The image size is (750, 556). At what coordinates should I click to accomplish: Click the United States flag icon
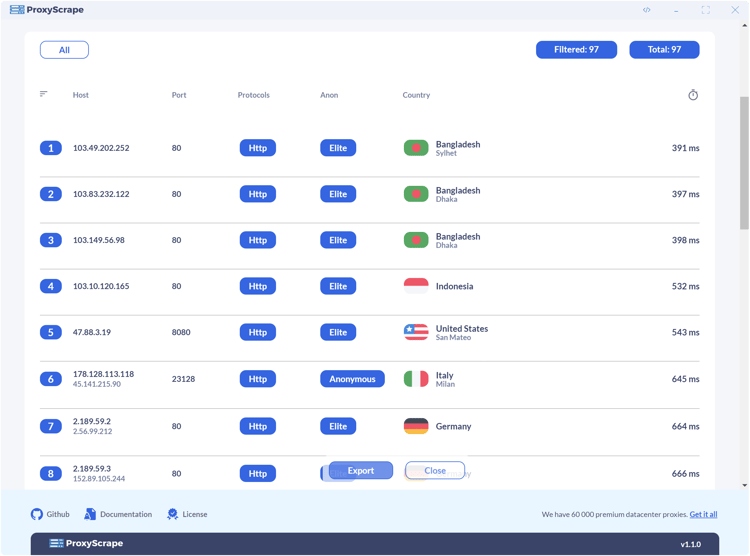[x=416, y=332]
